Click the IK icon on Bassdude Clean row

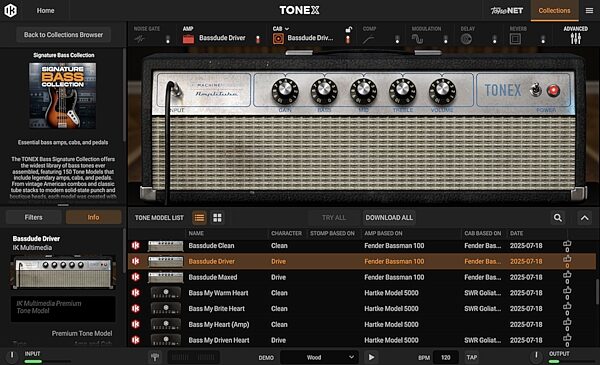click(135, 246)
